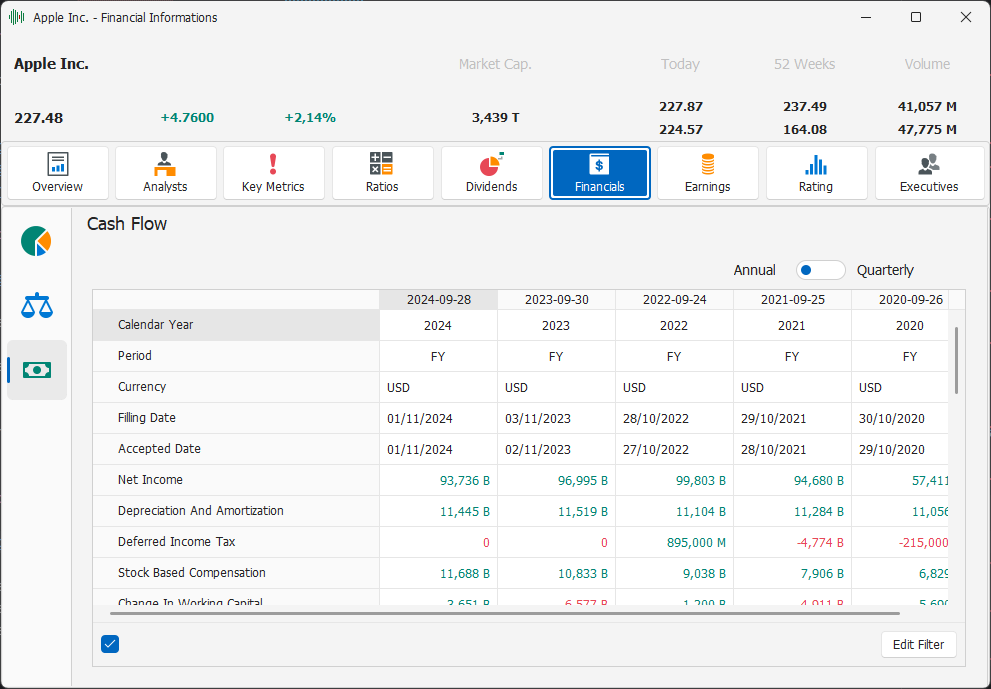Click the Edit Filter button

click(918, 645)
